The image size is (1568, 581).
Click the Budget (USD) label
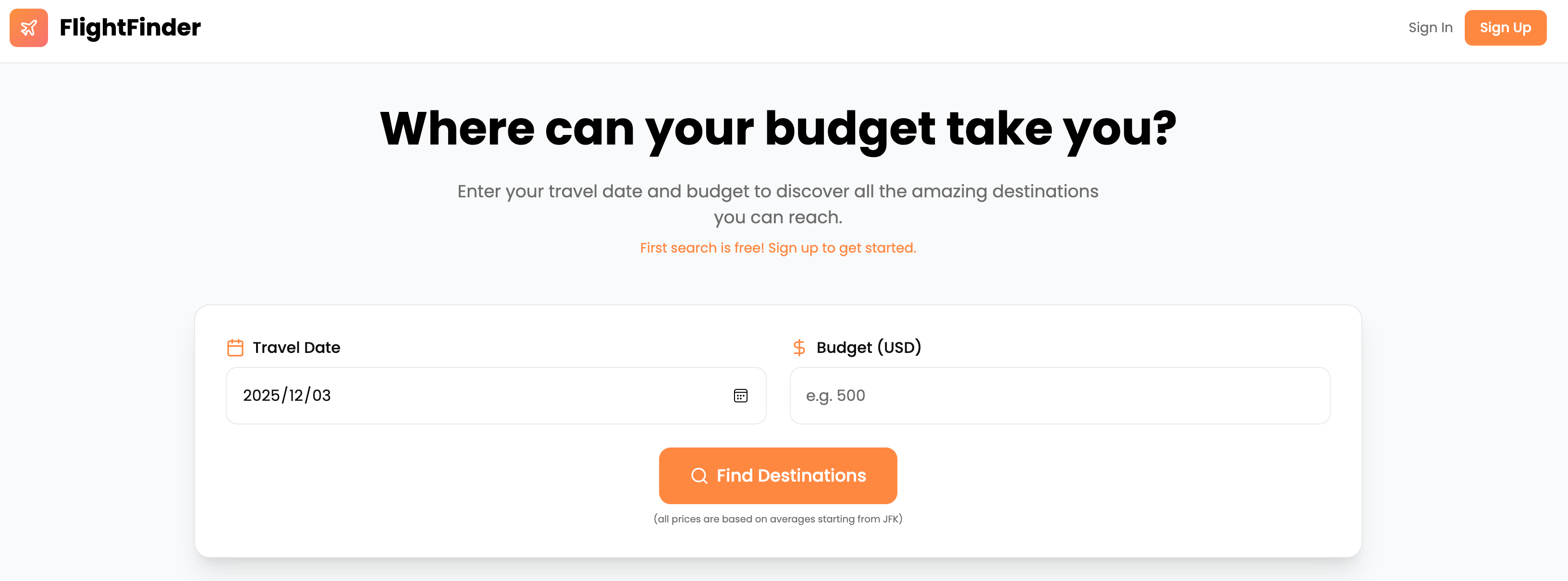point(869,347)
